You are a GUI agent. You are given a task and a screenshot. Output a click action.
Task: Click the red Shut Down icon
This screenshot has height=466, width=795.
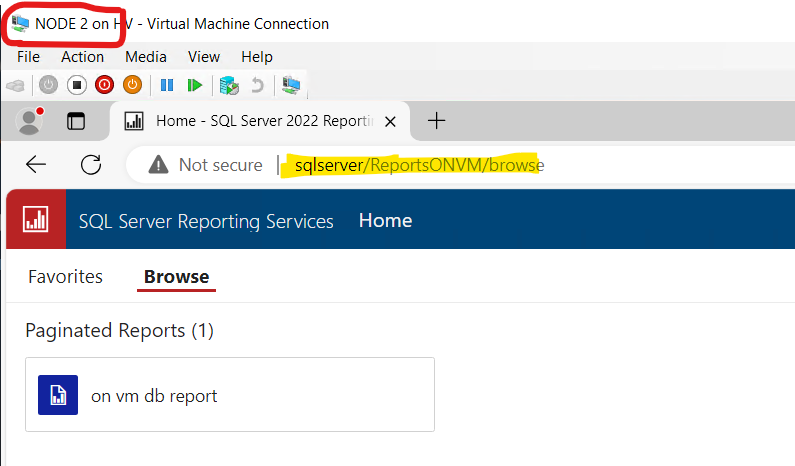104,85
